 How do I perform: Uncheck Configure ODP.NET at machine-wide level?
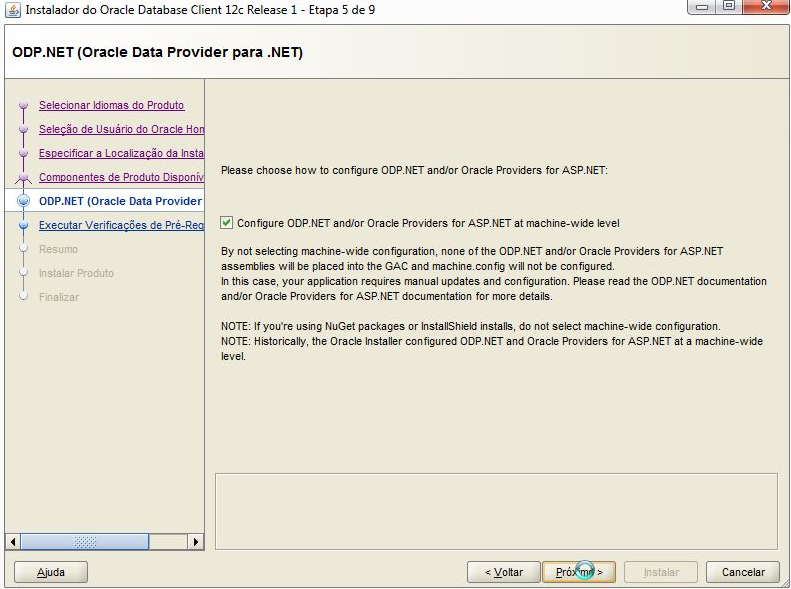click(x=227, y=222)
